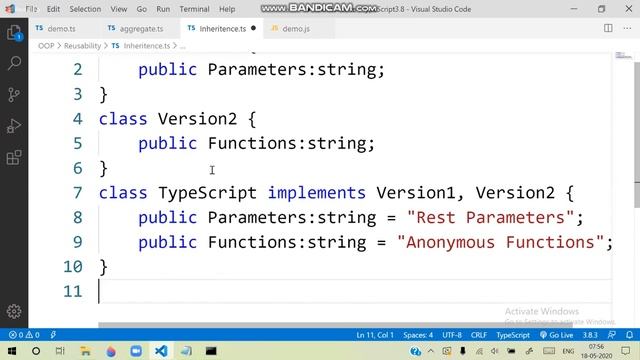Viewport: 640px width, 360px height.
Task: Click the breadcrumb ellipsis symbol
Action: coord(182,47)
